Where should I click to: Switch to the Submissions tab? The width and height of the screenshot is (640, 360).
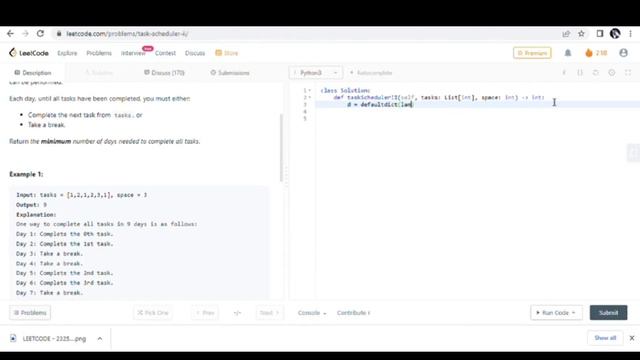[x=230, y=73]
